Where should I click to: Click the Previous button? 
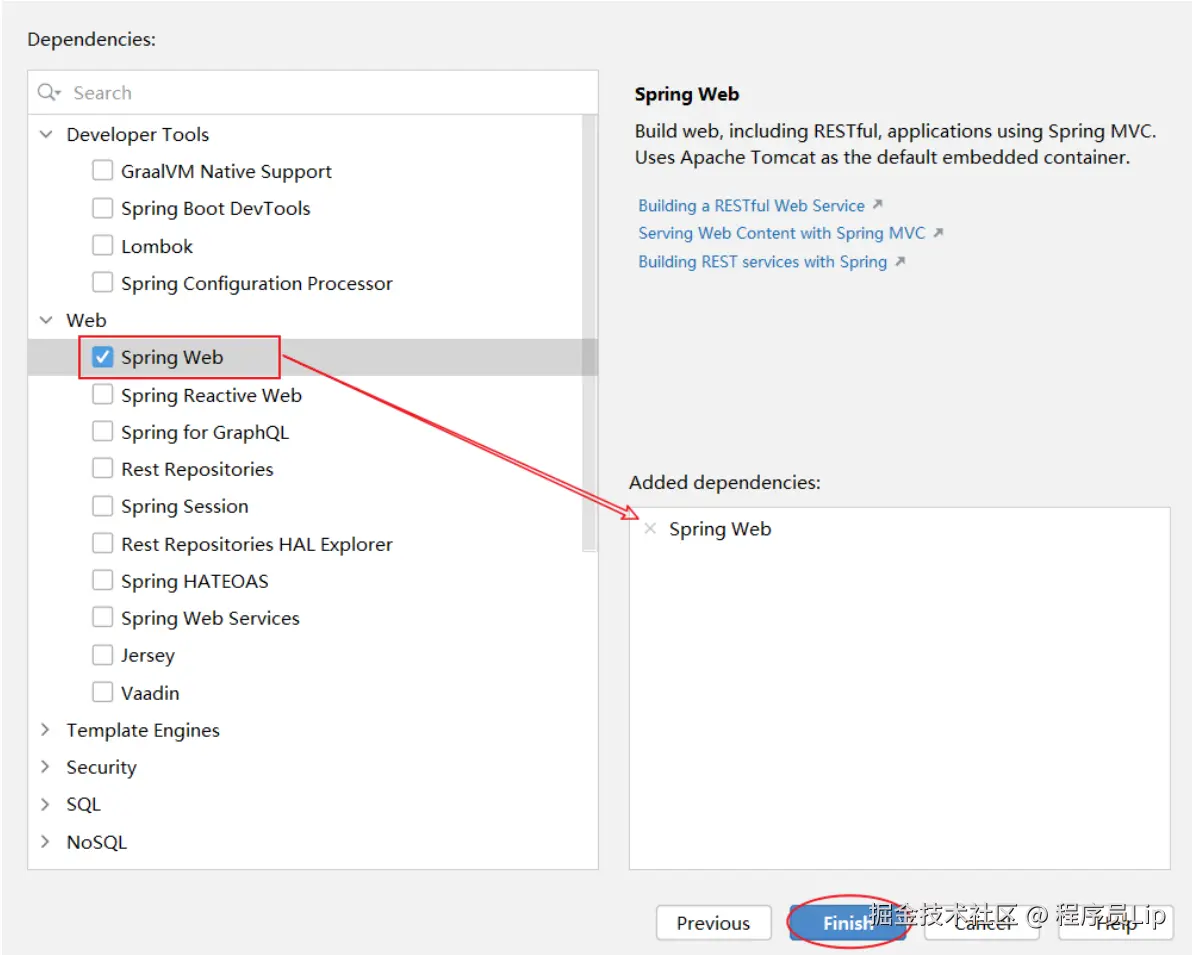(713, 923)
